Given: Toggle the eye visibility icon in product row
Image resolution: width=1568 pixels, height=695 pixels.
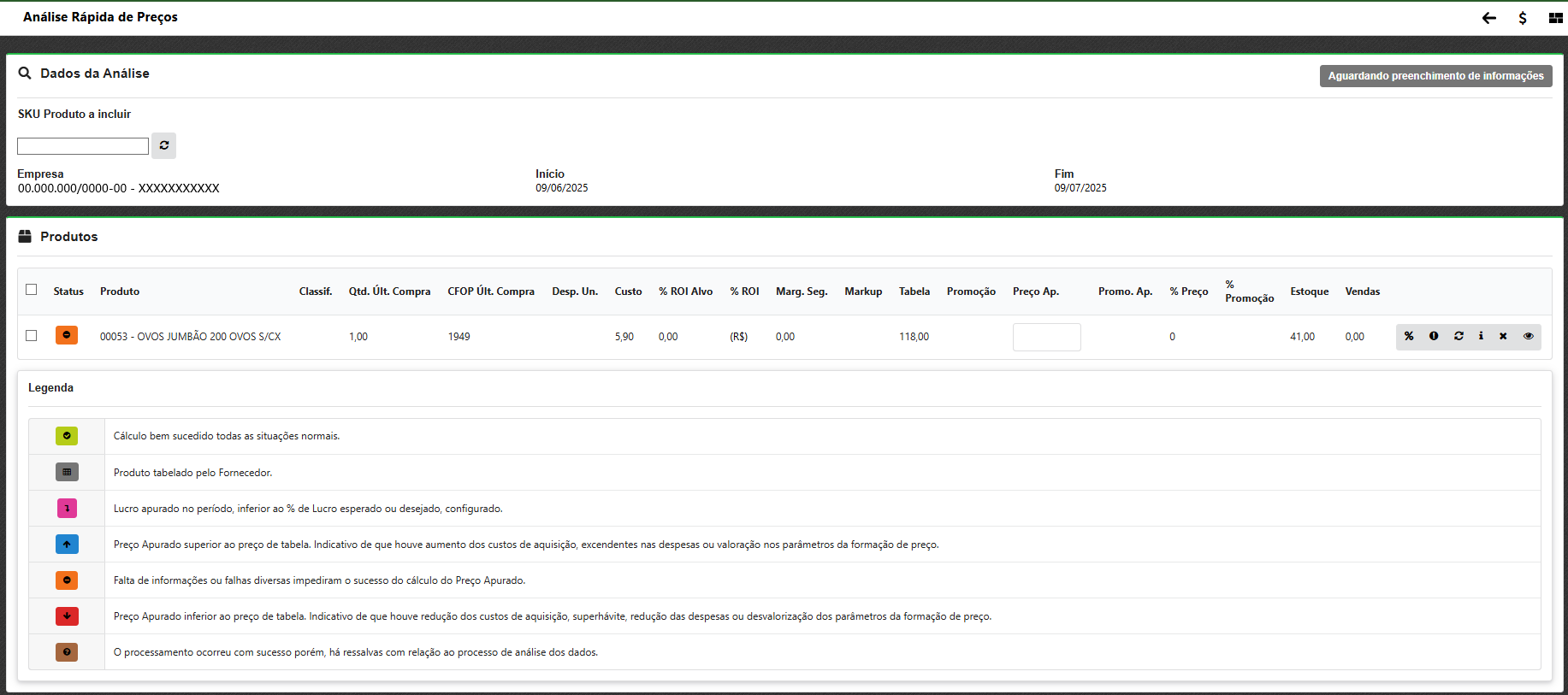Looking at the screenshot, I should [x=1528, y=336].
